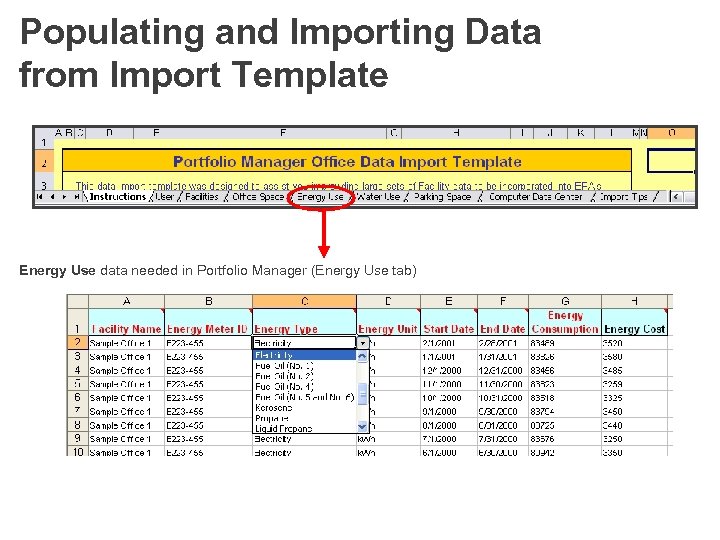
Task: Click the Energy Cost header cell
Action: [x=634, y=322]
